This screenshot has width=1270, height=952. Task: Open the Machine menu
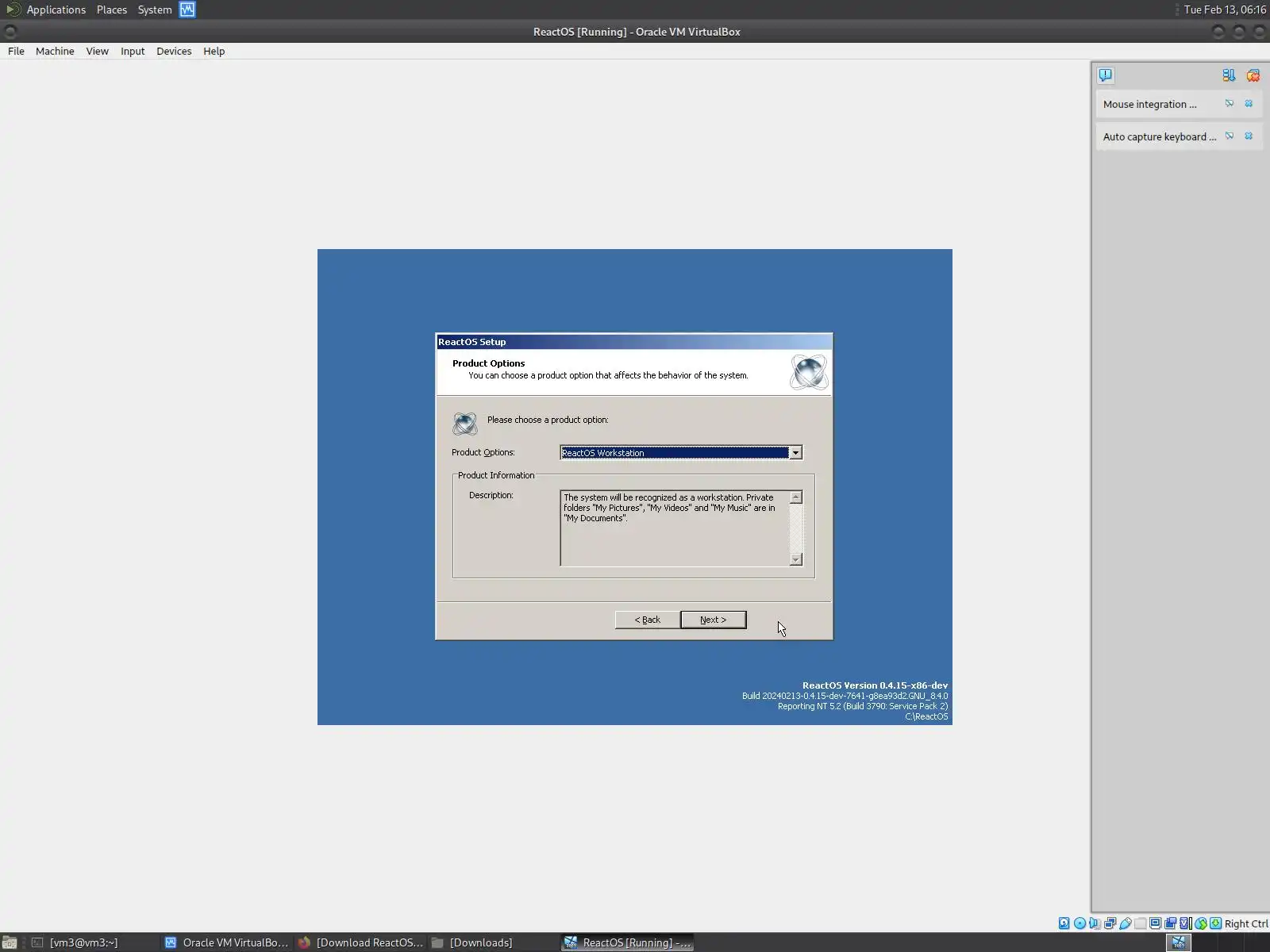55,51
